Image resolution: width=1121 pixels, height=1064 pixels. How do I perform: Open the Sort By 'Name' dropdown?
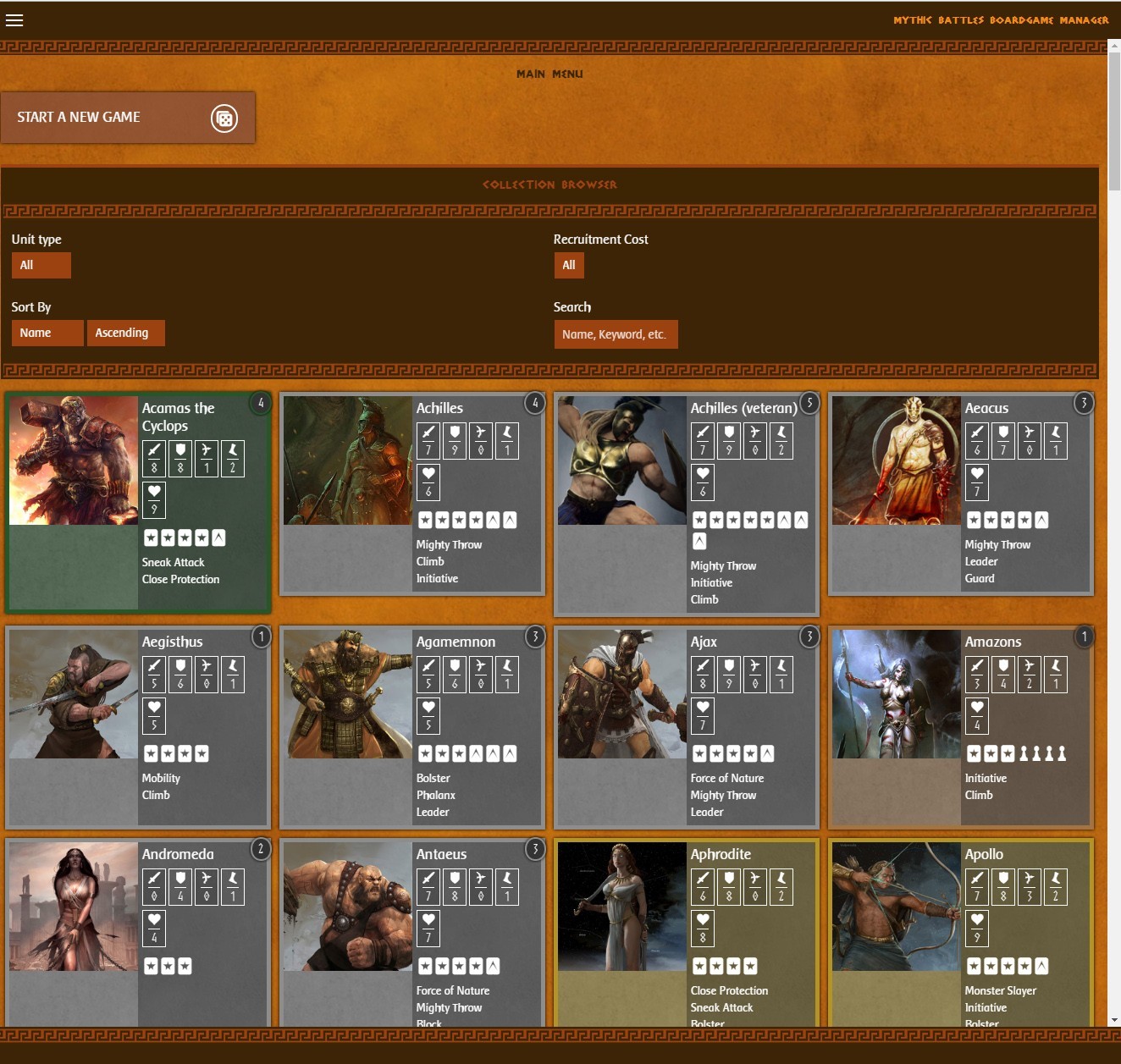[47, 333]
